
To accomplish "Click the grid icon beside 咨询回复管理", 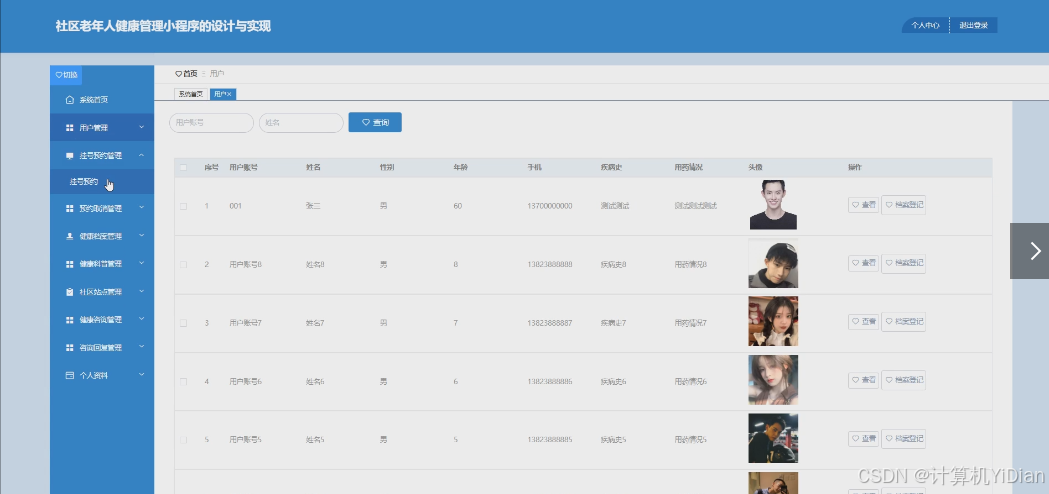I will (70, 348).
